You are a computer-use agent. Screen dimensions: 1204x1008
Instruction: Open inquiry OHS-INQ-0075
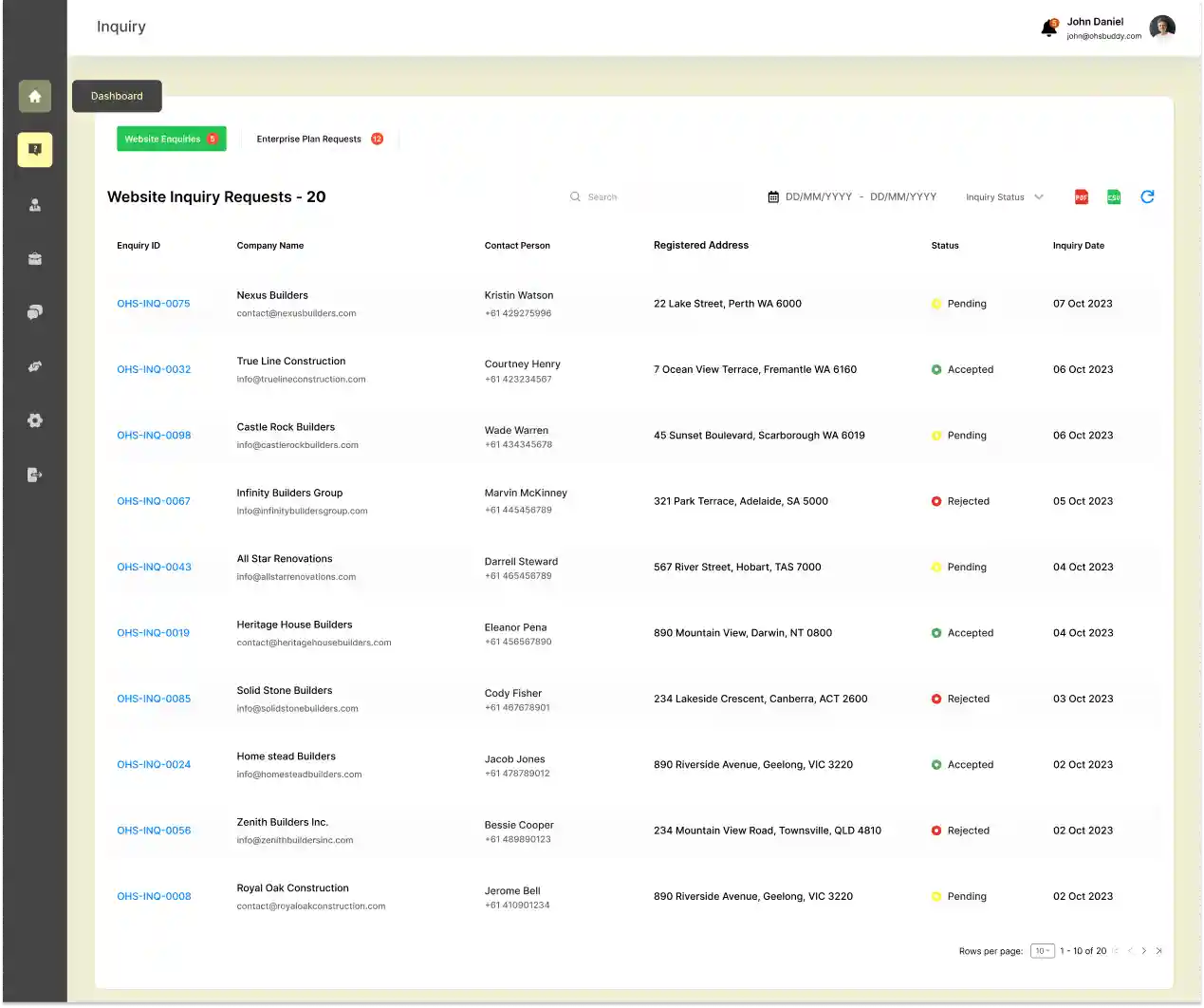tap(154, 304)
